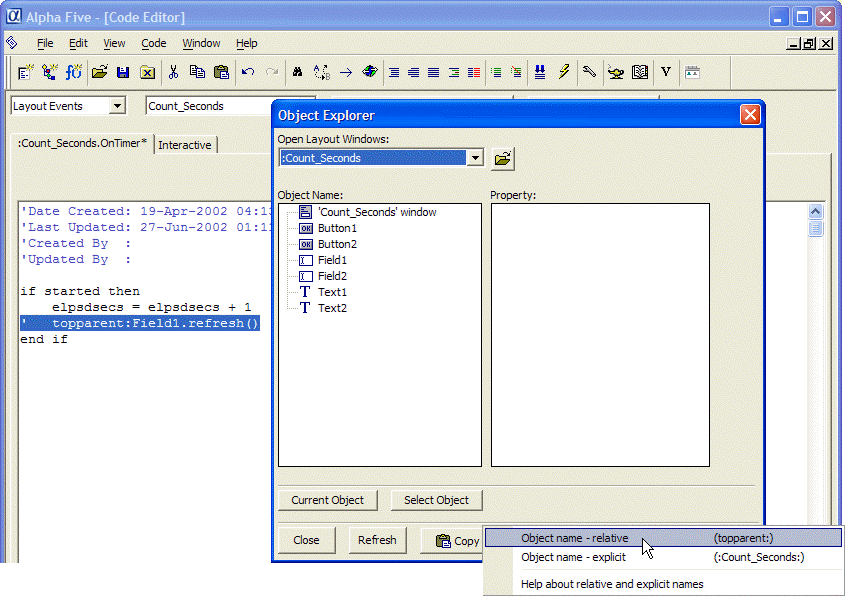This screenshot has height=596, width=846.
Task: Open the Edit menu
Action: click(78, 43)
